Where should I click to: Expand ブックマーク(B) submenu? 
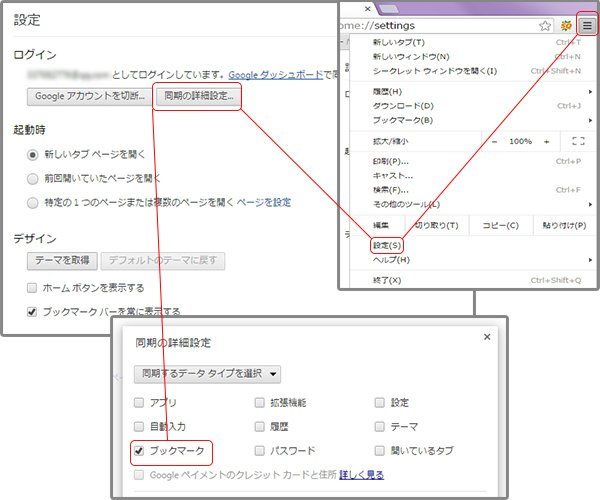point(473,120)
